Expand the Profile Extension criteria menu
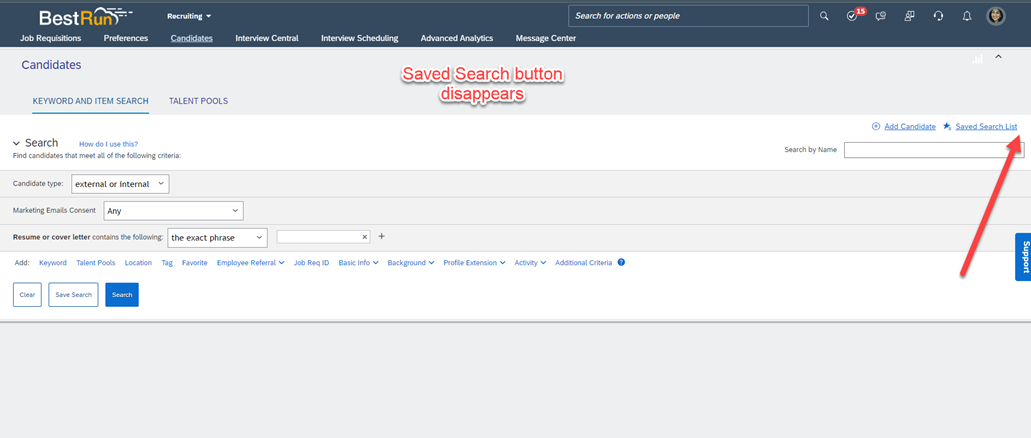This screenshot has height=438, width=1031. (x=474, y=262)
